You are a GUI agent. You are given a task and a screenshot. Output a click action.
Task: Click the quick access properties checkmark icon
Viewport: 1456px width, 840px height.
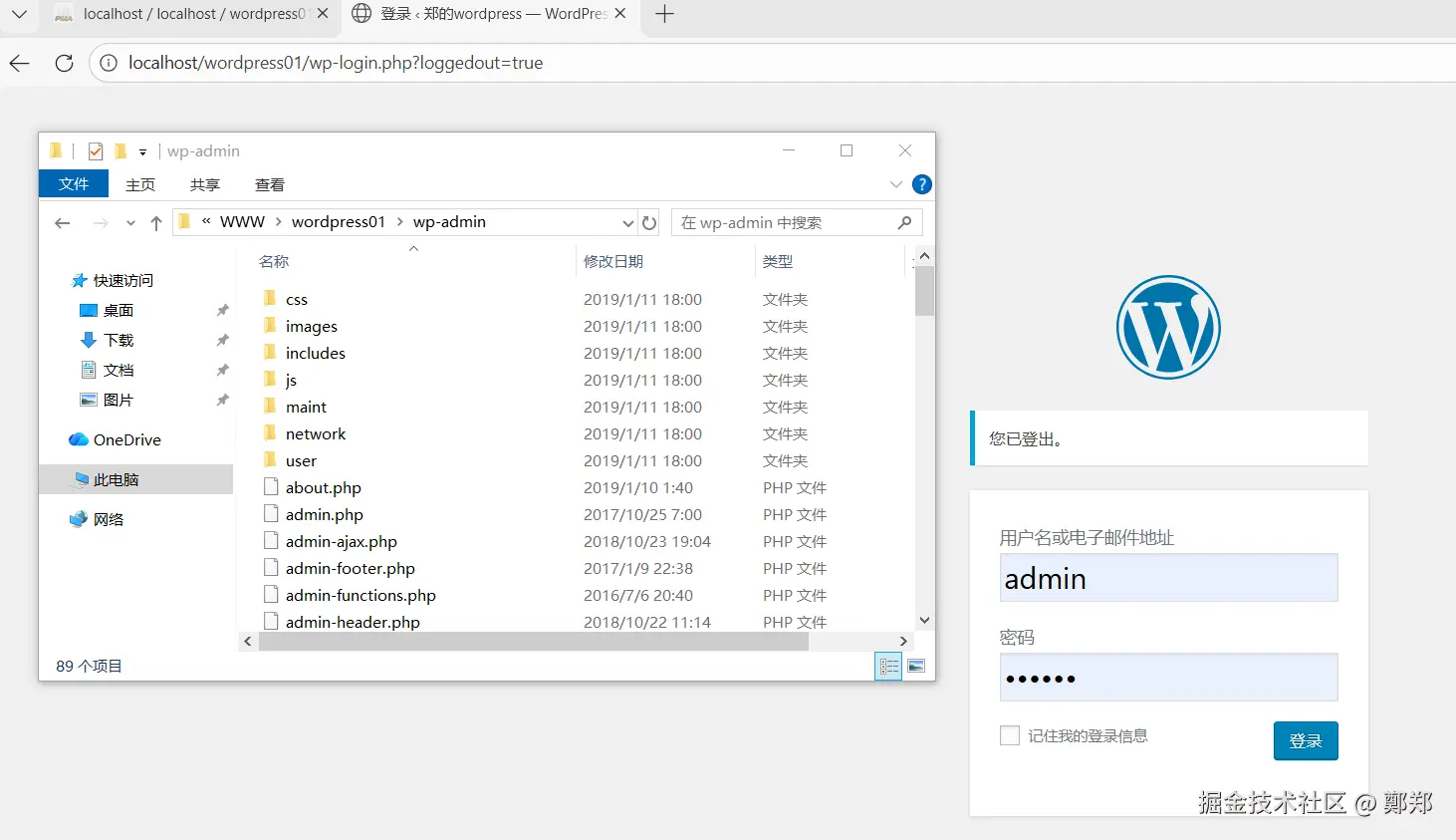[96, 151]
